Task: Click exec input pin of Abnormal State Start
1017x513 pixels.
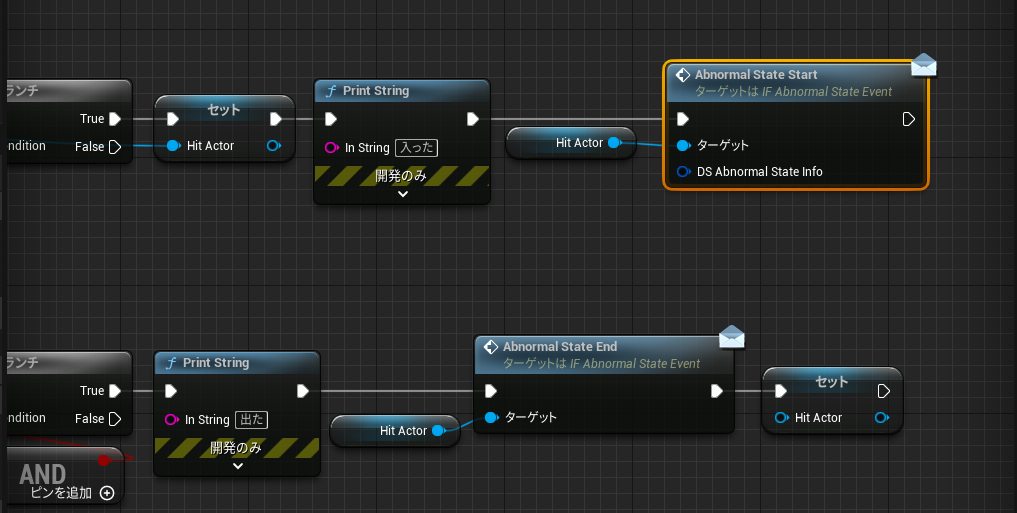Action: click(683, 119)
